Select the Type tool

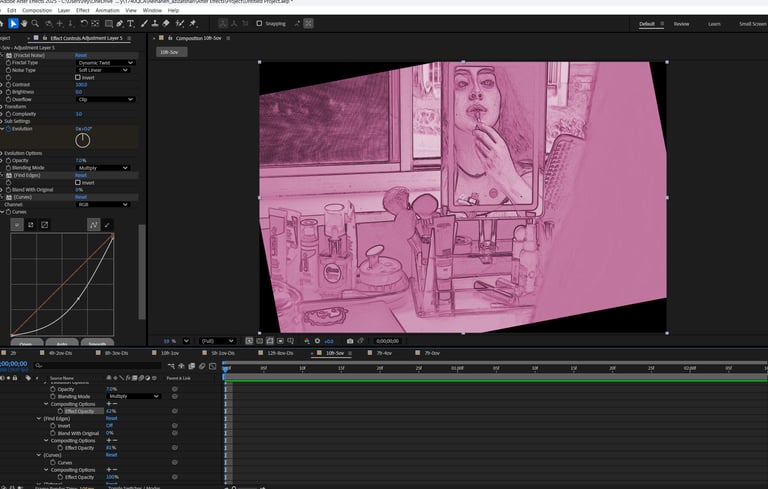coord(131,23)
